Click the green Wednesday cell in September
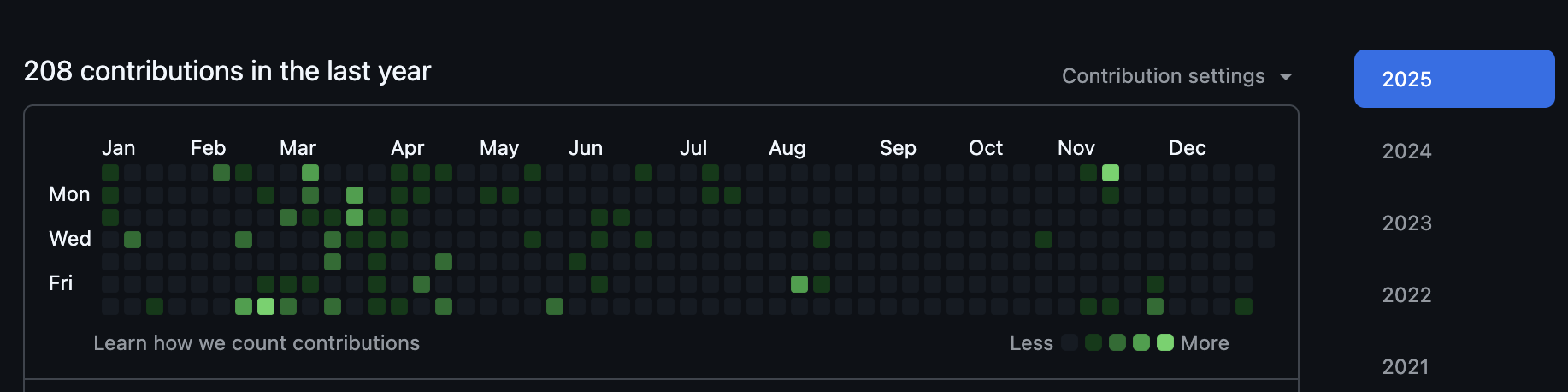The image size is (1568, 392). point(822,240)
